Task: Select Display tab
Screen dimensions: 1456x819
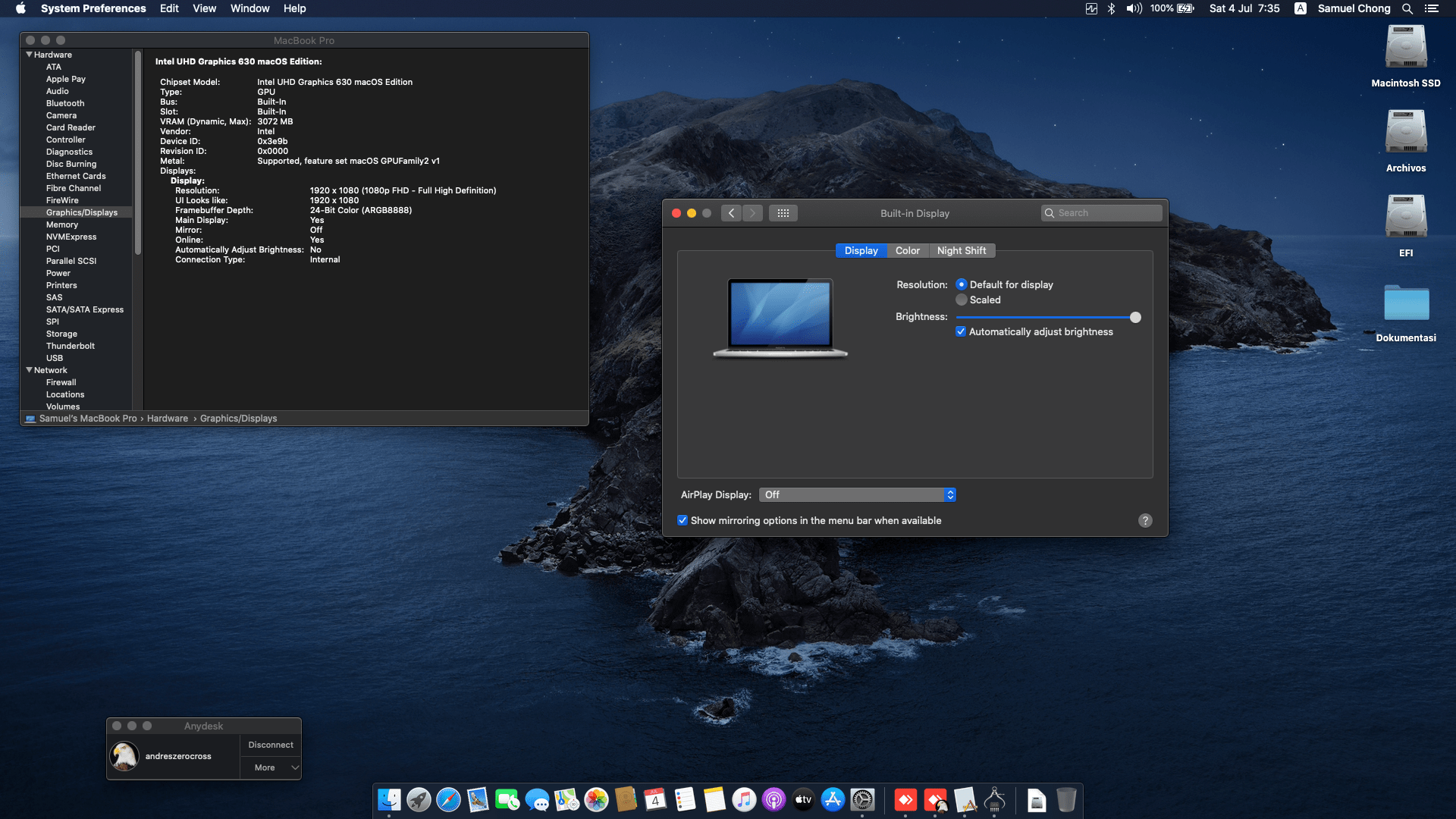Action: 861,250
